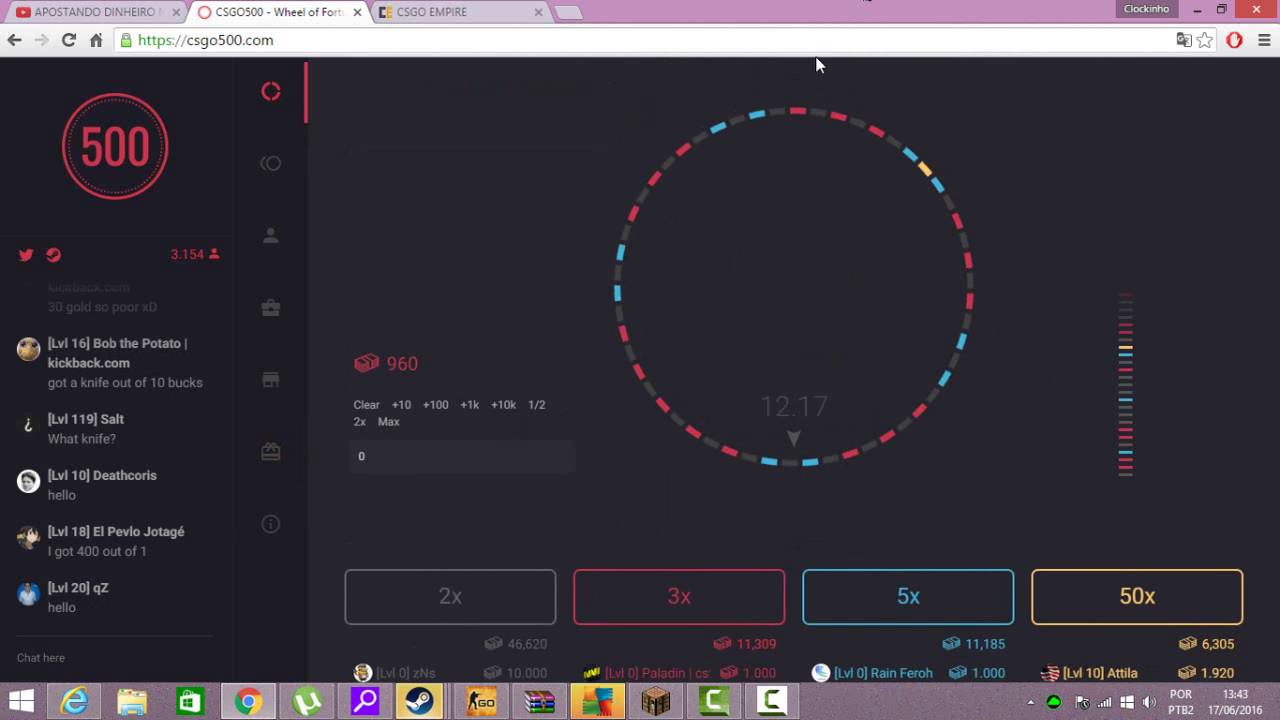Click the address bar URL csgo500.com
Image resolution: width=1280 pixels, height=720 pixels.
(x=205, y=40)
